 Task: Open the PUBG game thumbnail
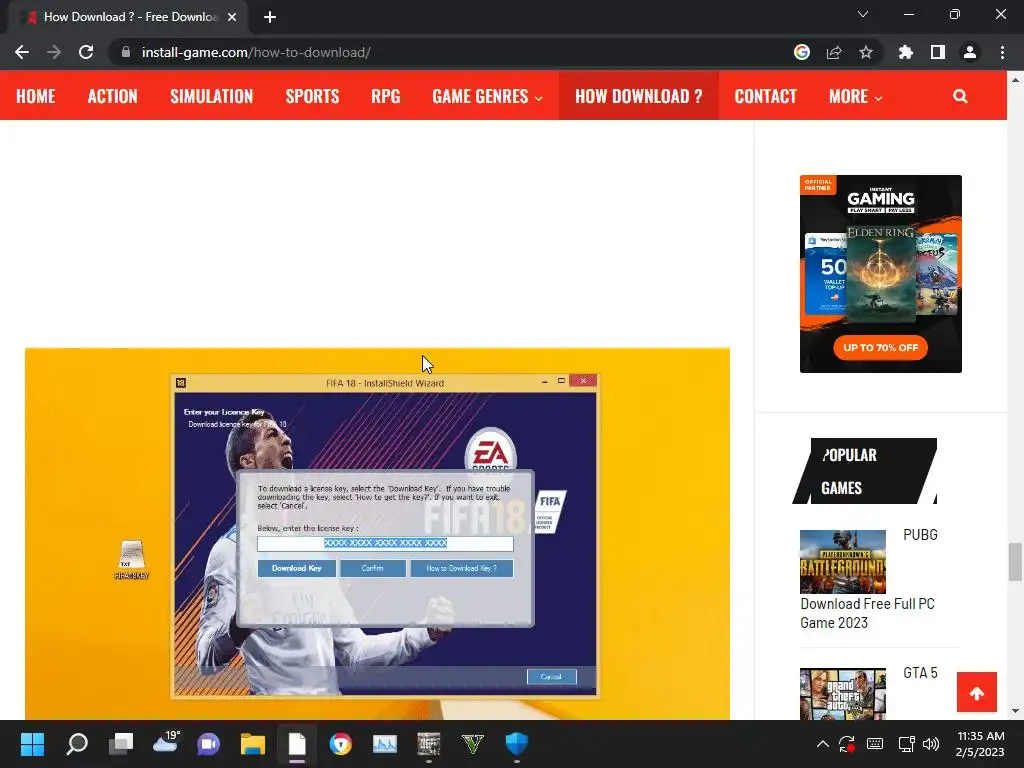pyautogui.click(x=842, y=561)
